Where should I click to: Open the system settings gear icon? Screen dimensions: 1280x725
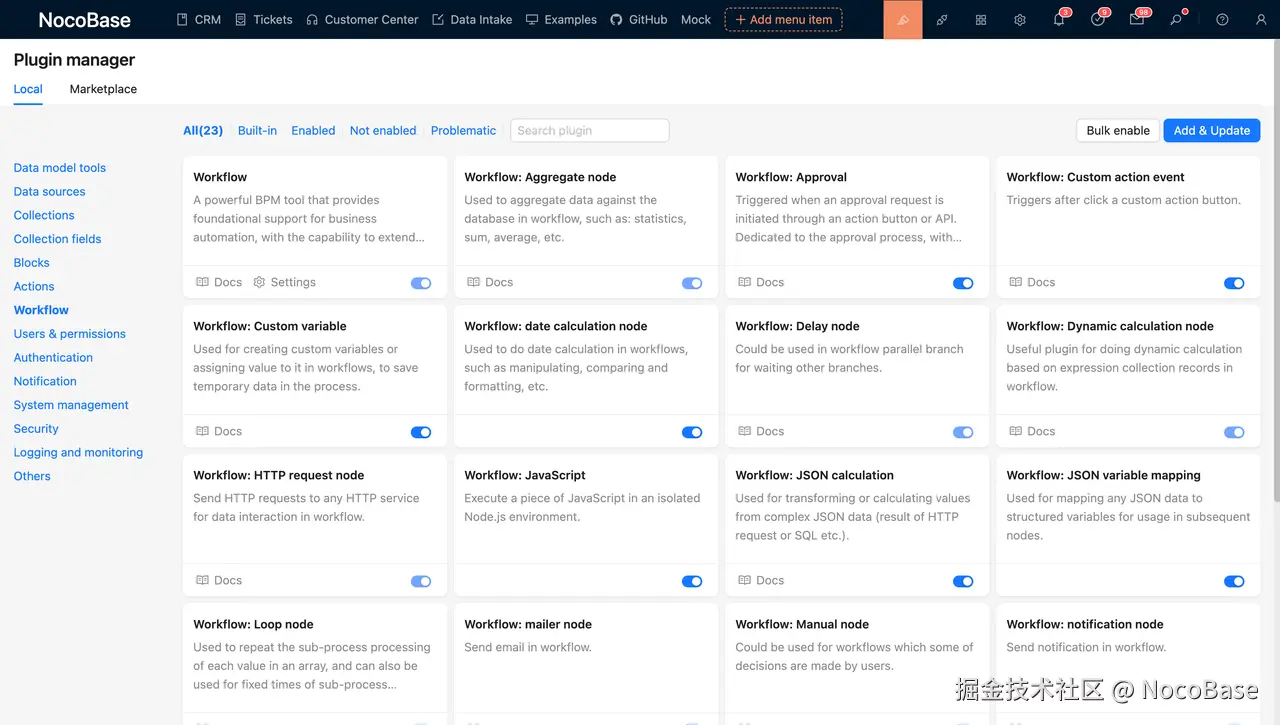pyautogui.click(x=1019, y=19)
